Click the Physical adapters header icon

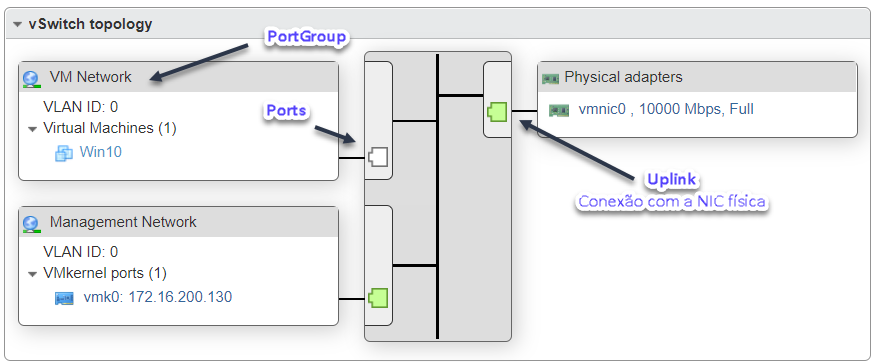click(x=550, y=78)
